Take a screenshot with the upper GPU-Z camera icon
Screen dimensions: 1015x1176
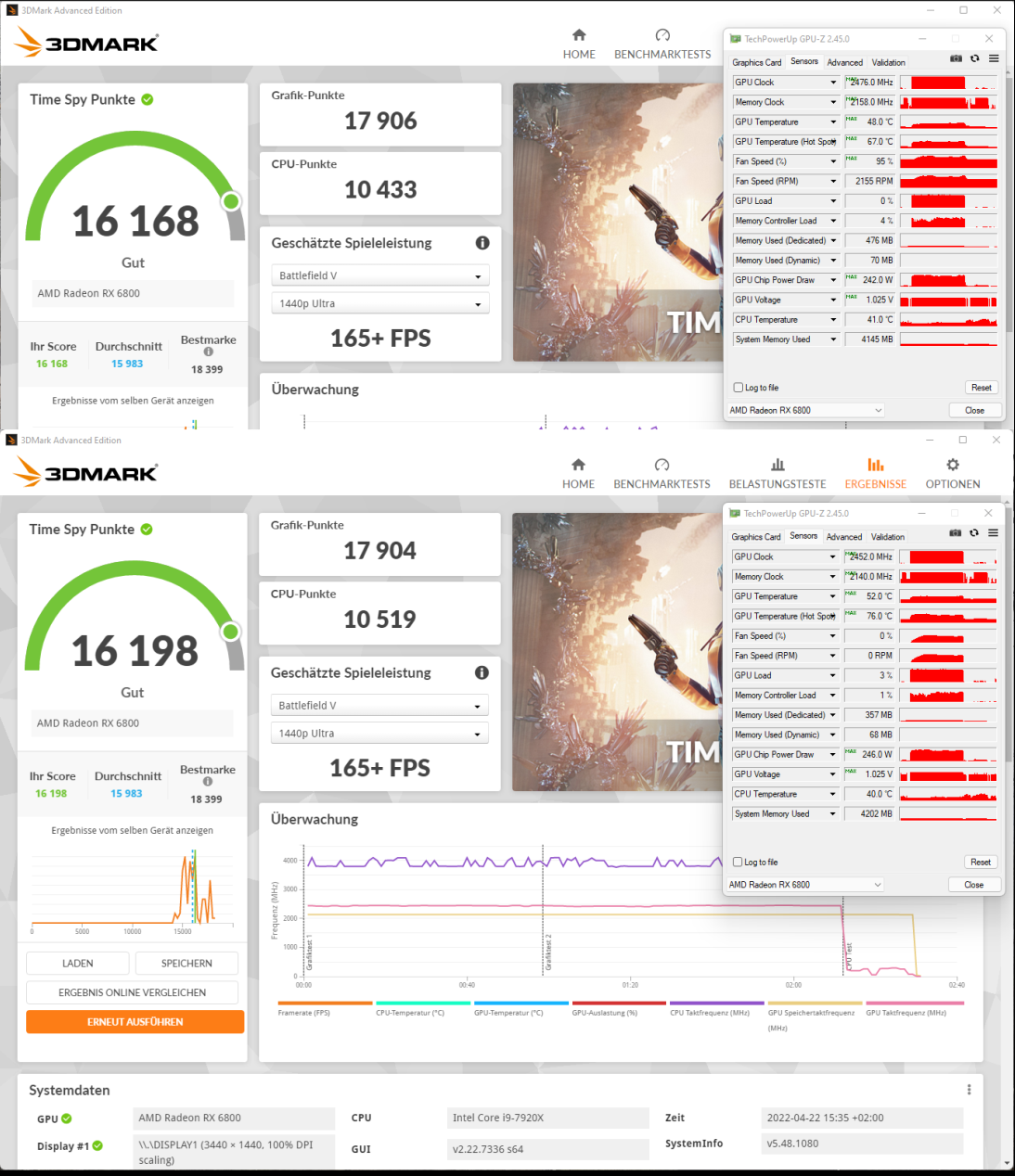click(956, 58)
